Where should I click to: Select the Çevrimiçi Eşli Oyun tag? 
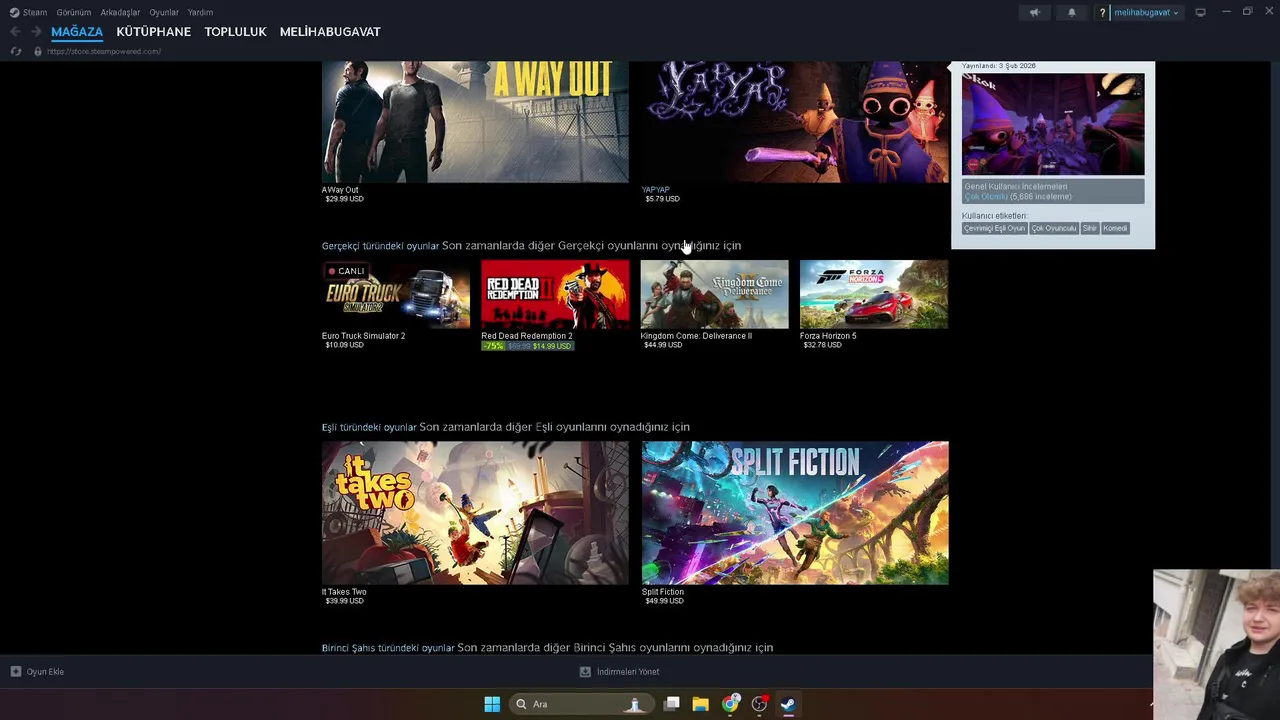(x=994, y=228)
